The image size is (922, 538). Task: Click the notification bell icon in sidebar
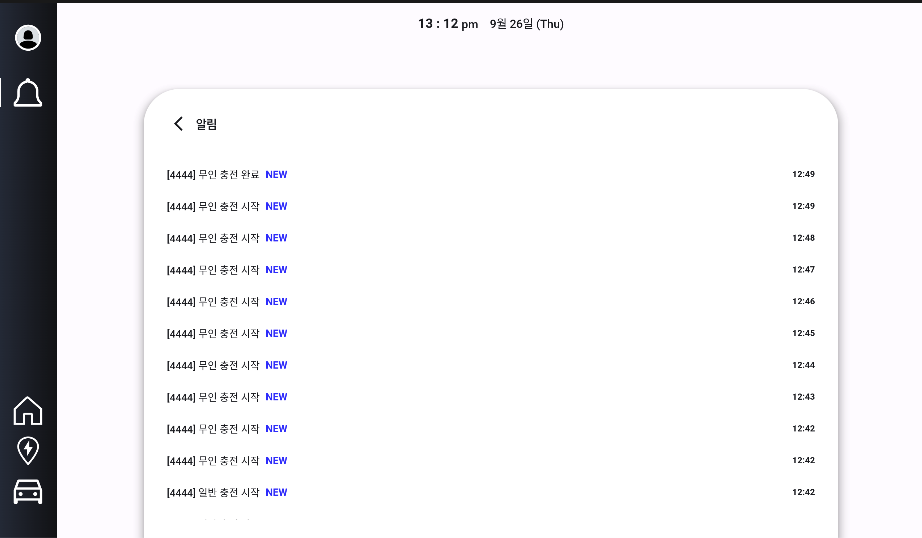tap(28, 92)
